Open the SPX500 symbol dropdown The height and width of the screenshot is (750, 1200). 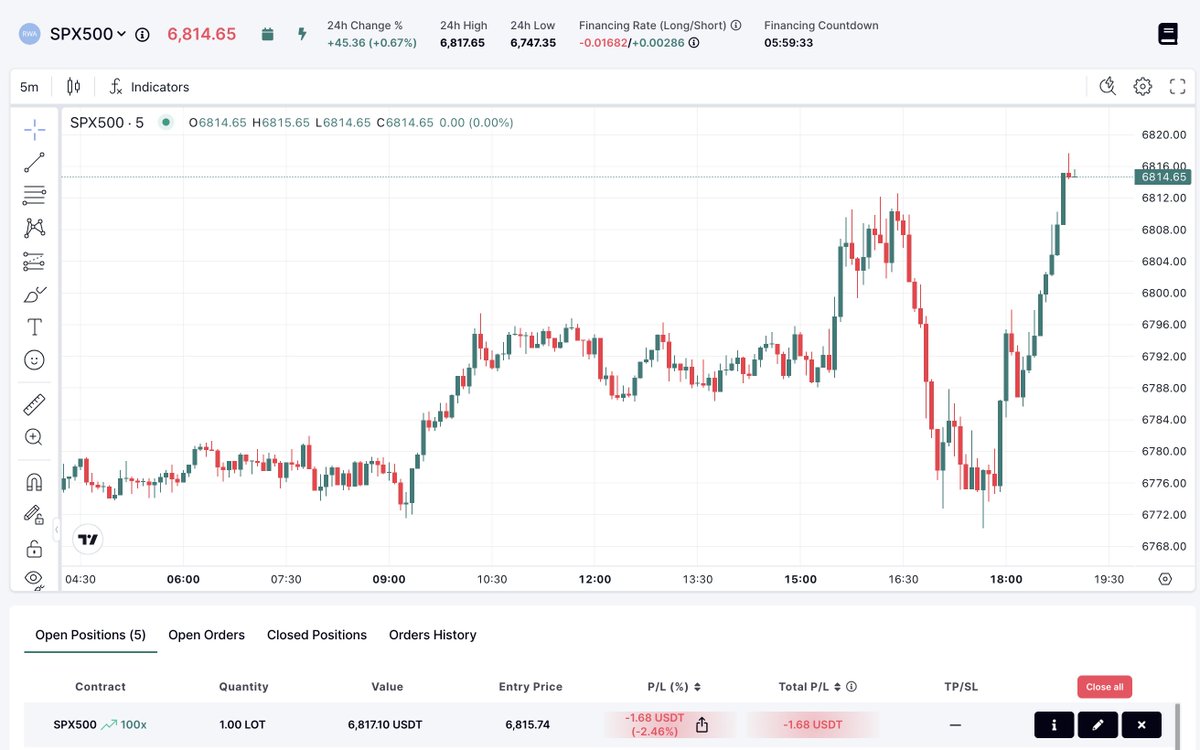pos(89,34)
